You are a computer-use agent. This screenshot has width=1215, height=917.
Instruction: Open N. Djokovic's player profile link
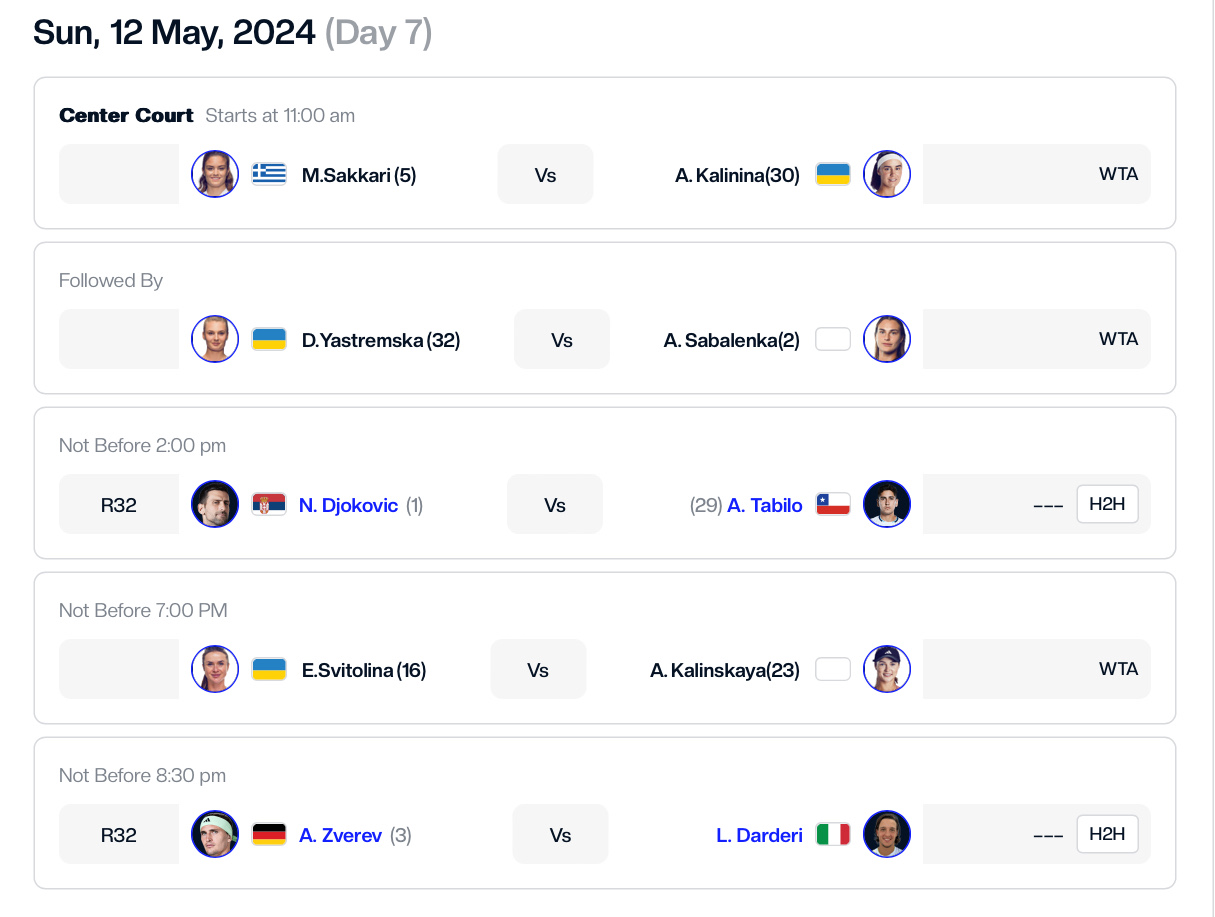(348, 505)
